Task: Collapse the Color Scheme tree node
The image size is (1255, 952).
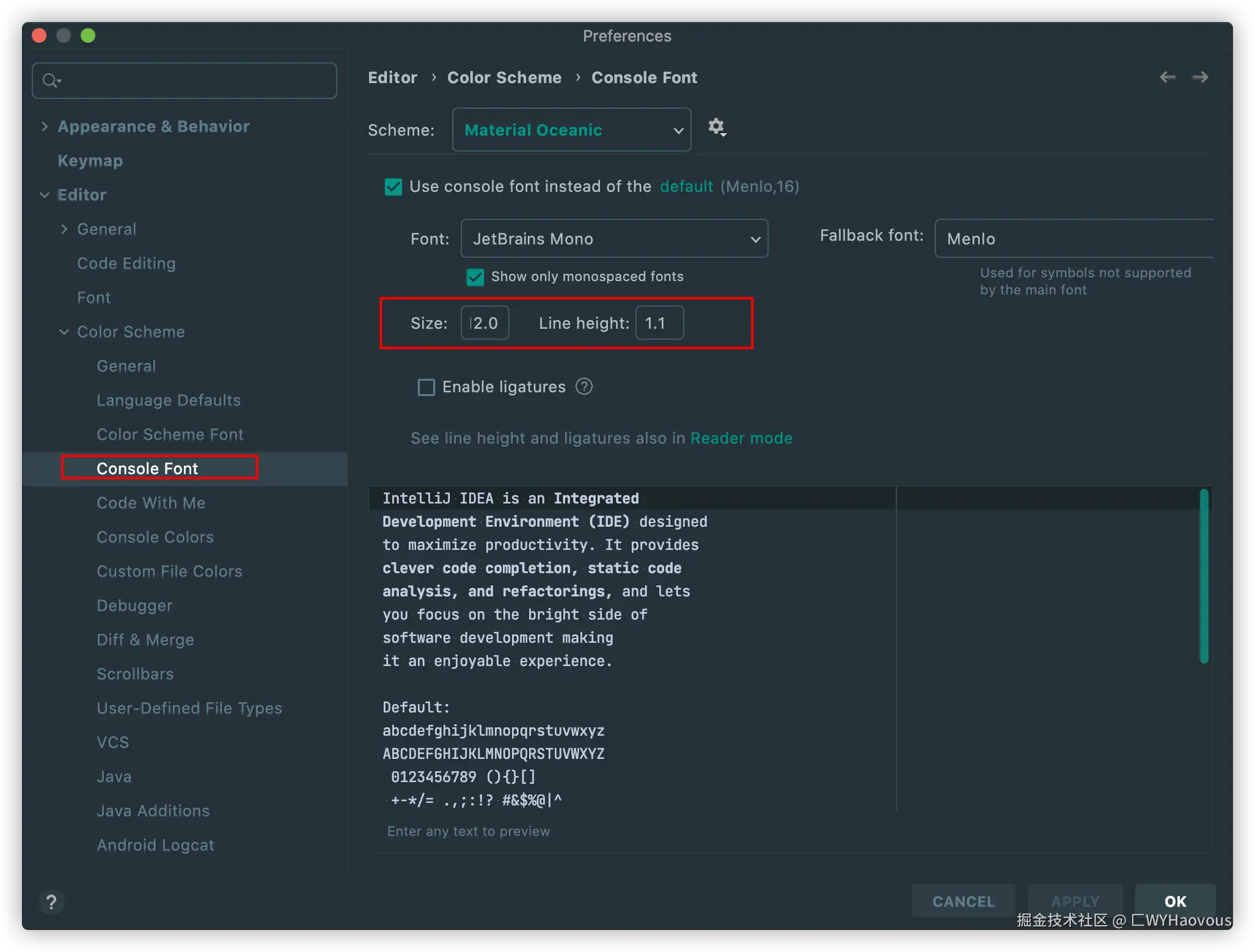Action: (x=64, y=332)
